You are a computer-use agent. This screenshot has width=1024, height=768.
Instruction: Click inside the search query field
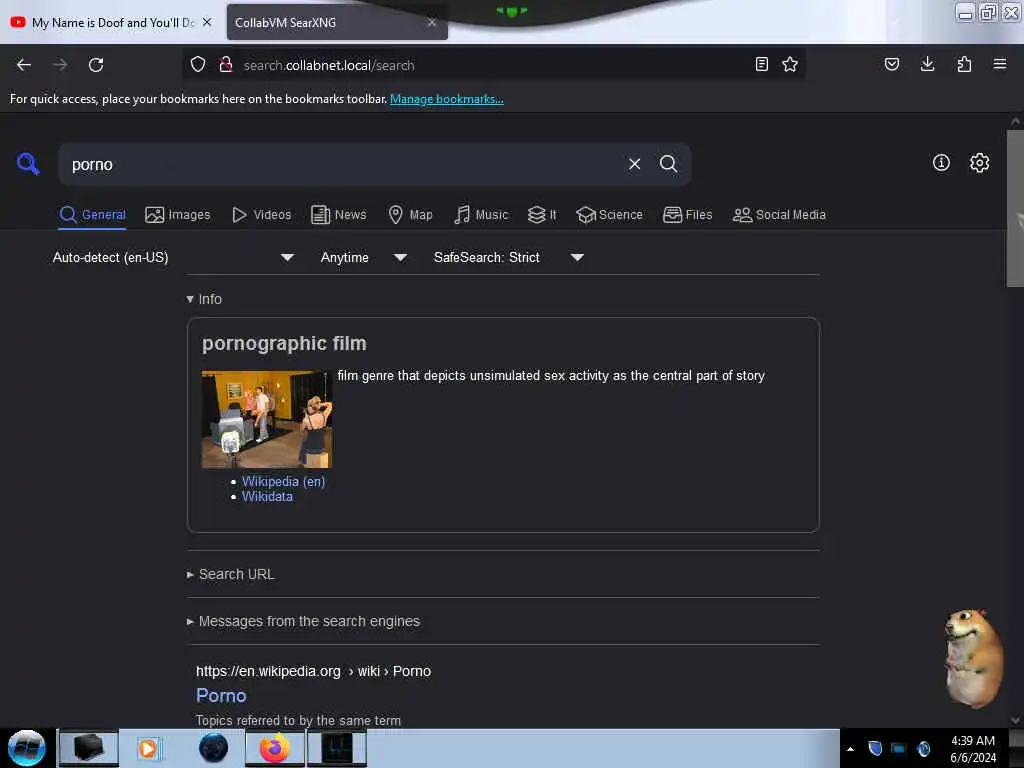pos(340,165)
